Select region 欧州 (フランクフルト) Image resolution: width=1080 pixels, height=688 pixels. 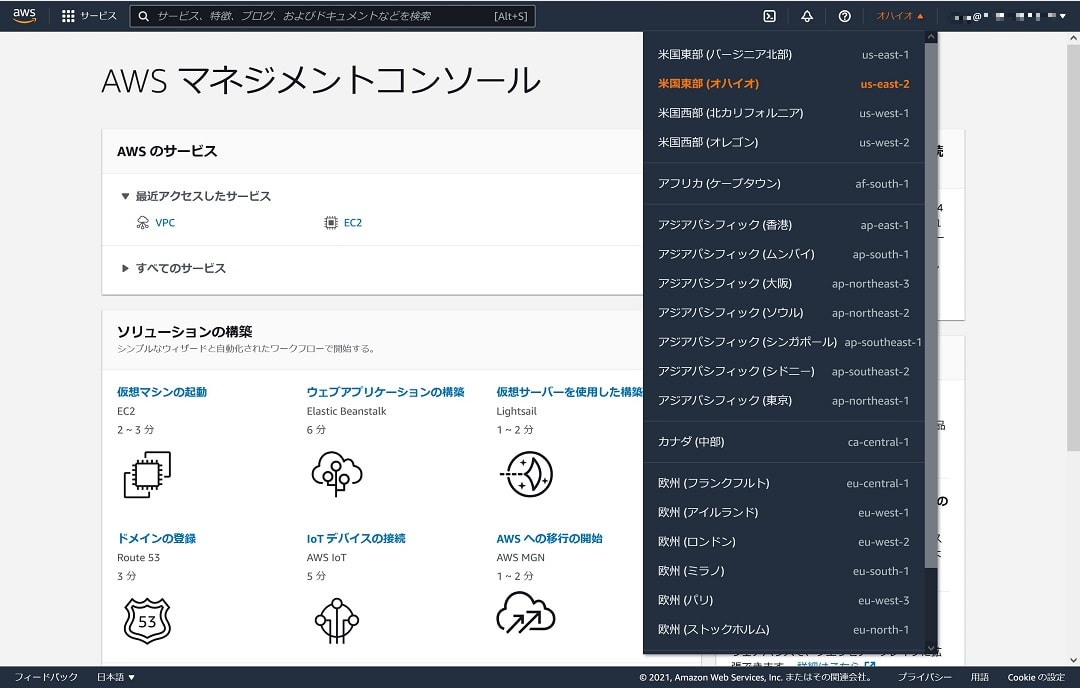[x=783, y=483]
